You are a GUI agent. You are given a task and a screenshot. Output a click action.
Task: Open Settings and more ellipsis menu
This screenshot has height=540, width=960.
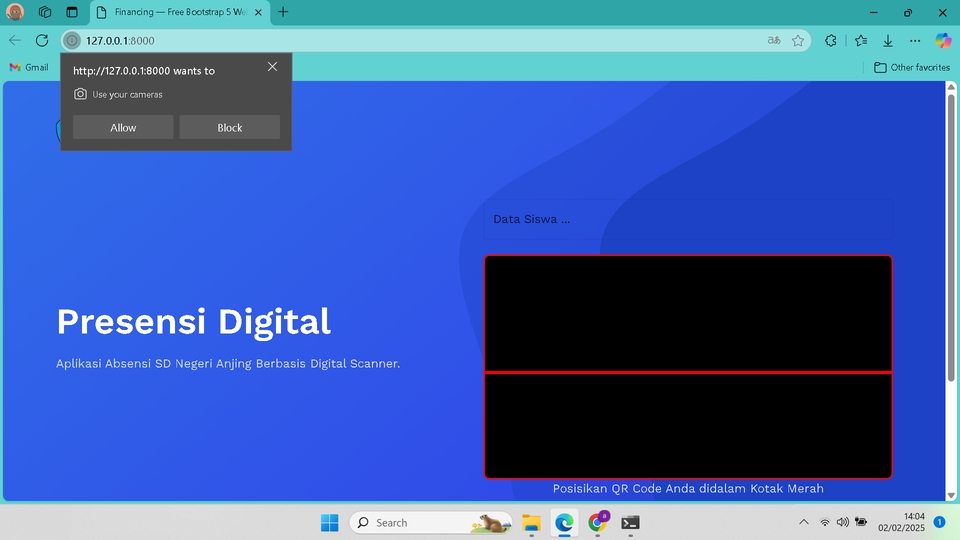915,40
